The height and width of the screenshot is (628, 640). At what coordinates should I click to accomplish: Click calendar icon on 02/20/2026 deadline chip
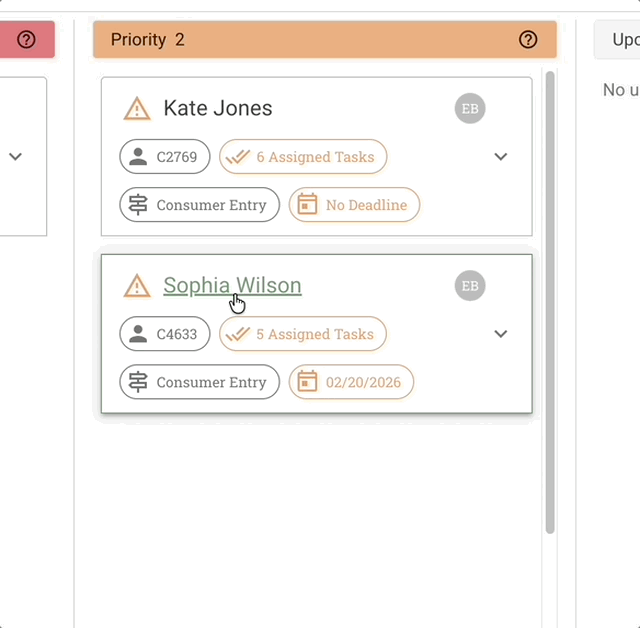[x=308, y=382]
